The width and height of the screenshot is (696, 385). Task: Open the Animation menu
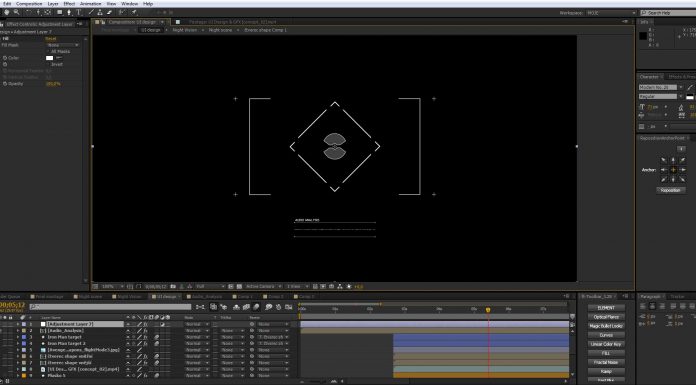point(91,4)
